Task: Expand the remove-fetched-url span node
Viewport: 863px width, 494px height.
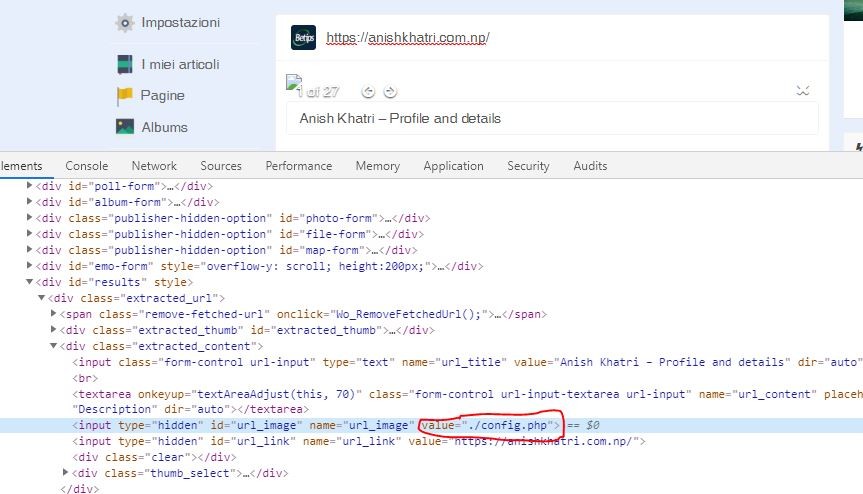Action: coord(53,314)
